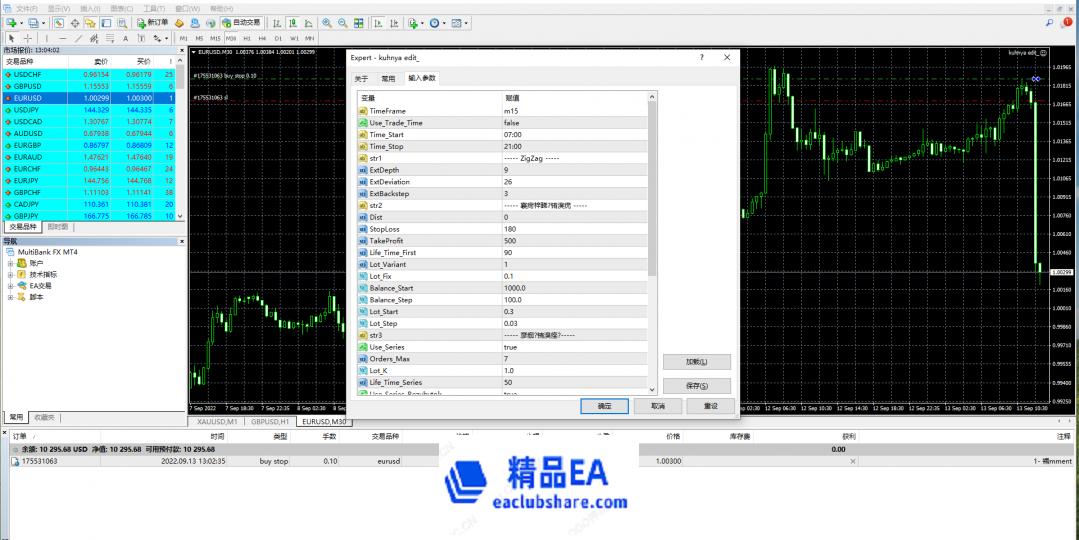Expand the 脚本 node in Navigator
This screenshot has height=540, width=1079.
point(11,297)
